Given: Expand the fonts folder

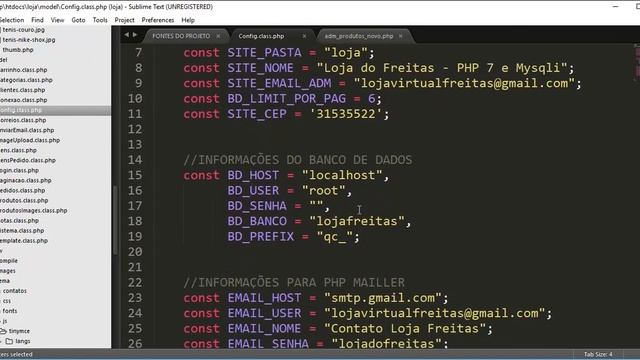Looking at the screenshot, I should coord(10,311).
